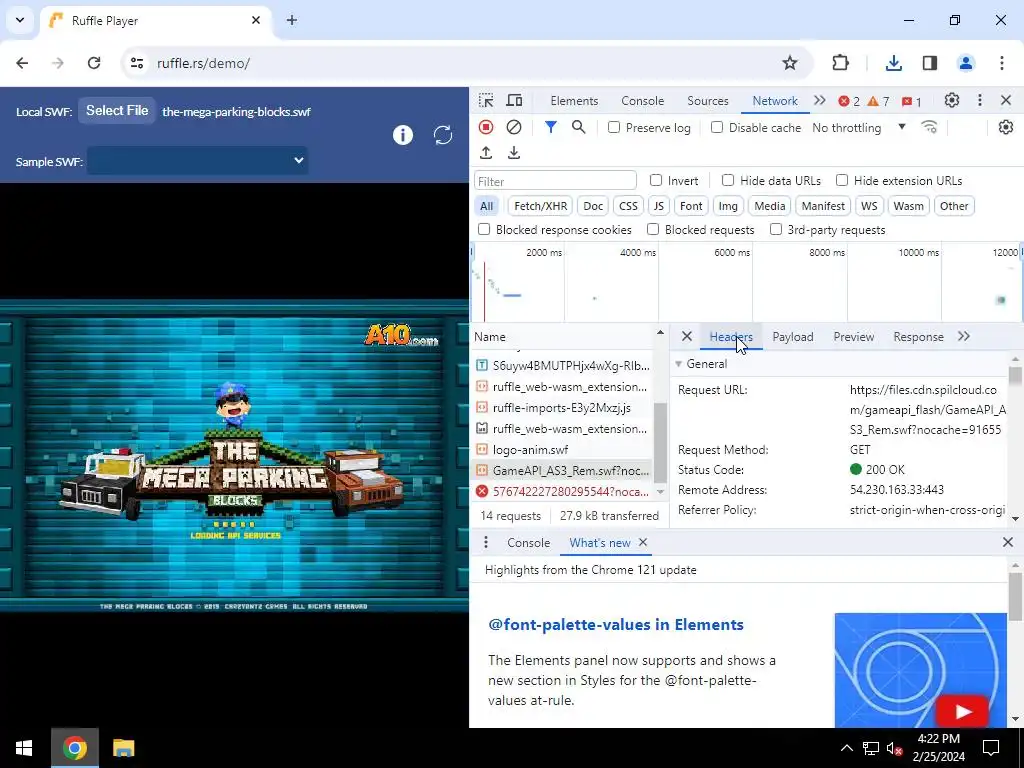Open the drawer three-dot menu

click(x=485, y=543)
